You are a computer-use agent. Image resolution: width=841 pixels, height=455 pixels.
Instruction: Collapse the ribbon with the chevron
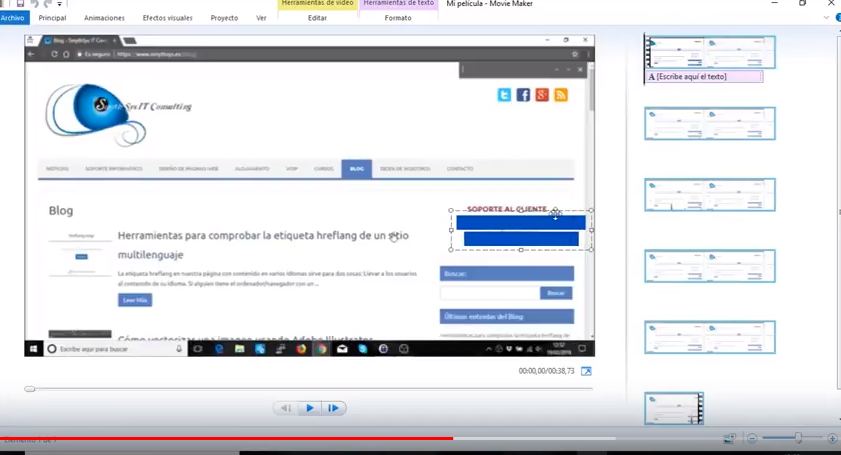point(825,18)
